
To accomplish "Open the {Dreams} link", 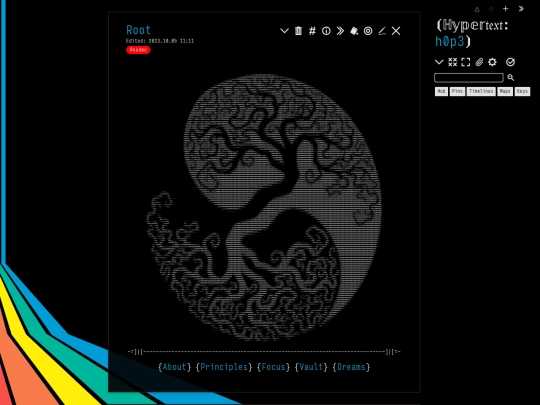I will coord(351,367).
